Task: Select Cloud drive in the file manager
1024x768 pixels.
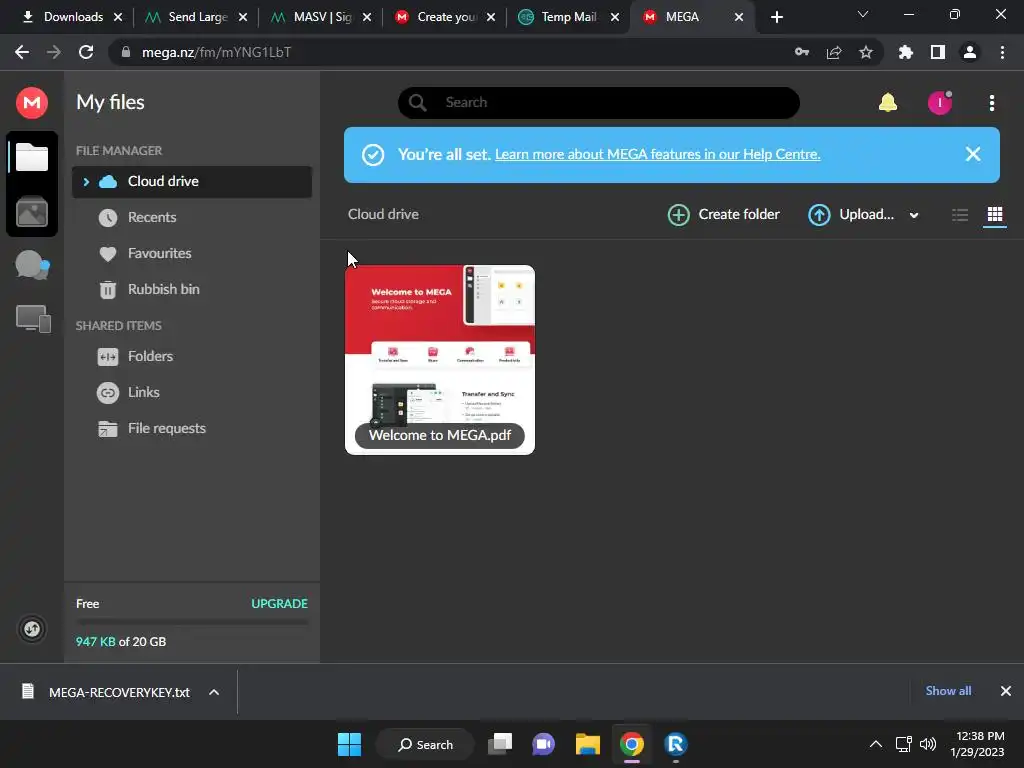Action: (192, 182)
